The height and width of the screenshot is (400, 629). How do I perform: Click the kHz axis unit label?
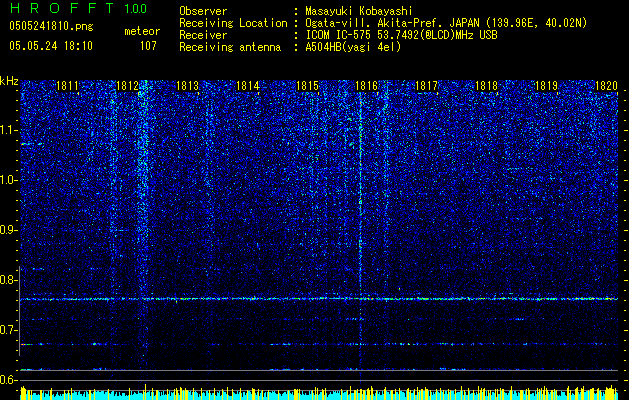coord(9,81)
